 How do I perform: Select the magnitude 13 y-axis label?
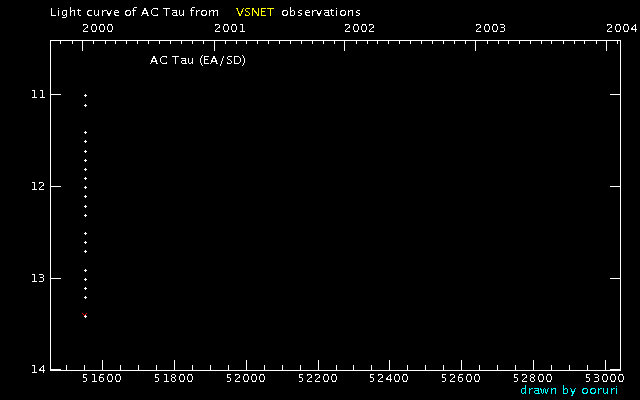(x=37, y=278)
